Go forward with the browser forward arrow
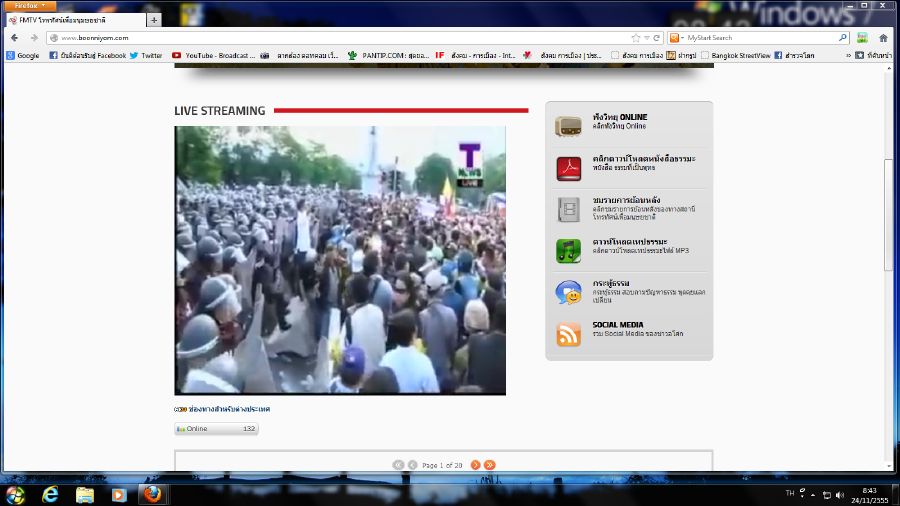 (x=34, y=38)
